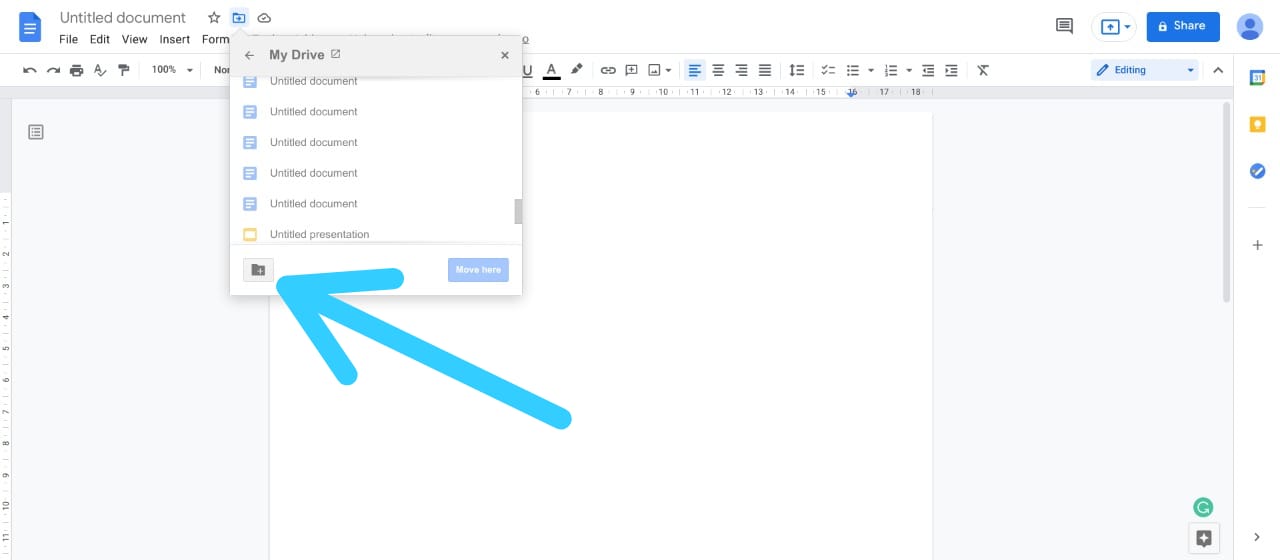Open the Insert menu

pos(175,40)
